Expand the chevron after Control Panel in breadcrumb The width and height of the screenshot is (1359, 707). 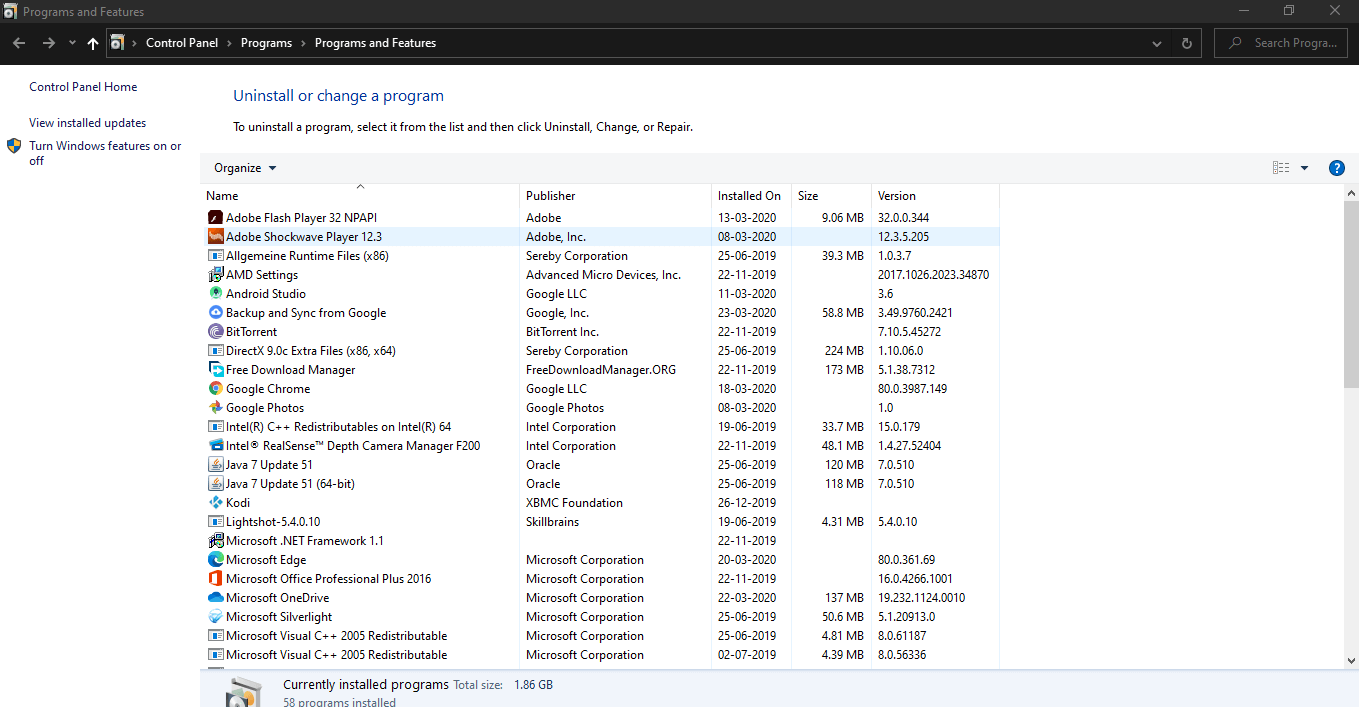[229, 43]
